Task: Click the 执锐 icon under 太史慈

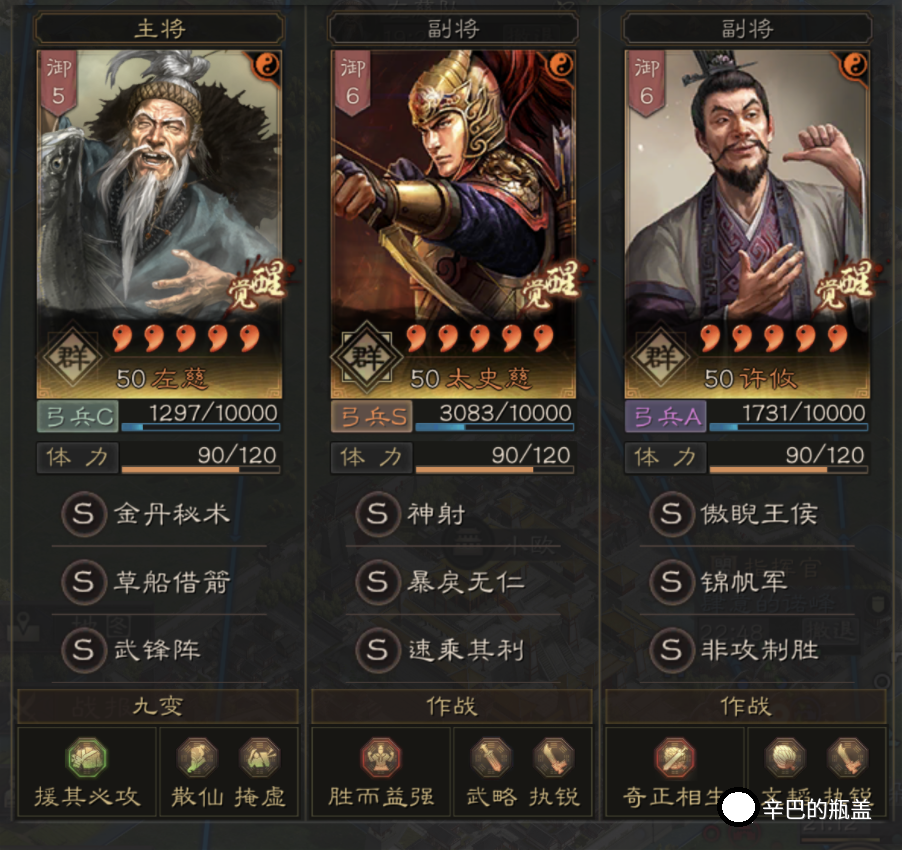Action: pos(553,757)
